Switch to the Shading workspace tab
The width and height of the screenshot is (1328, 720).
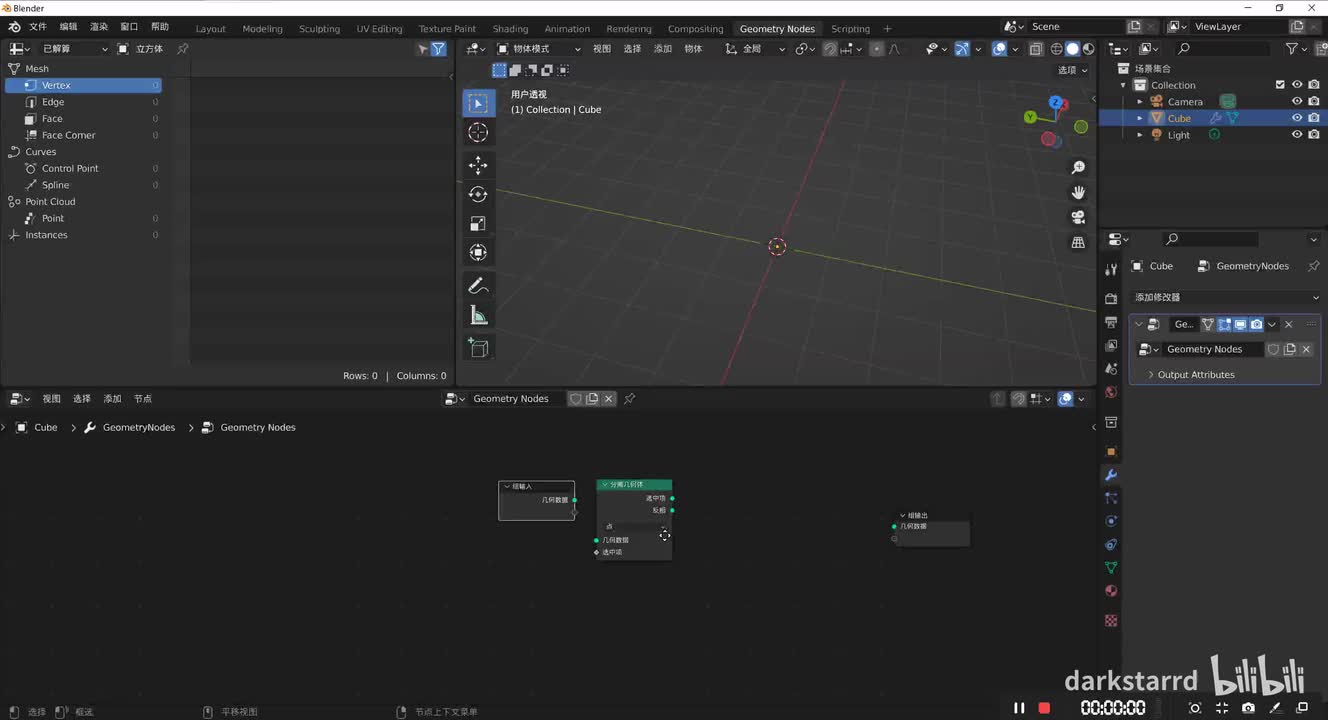click(510, 29)
